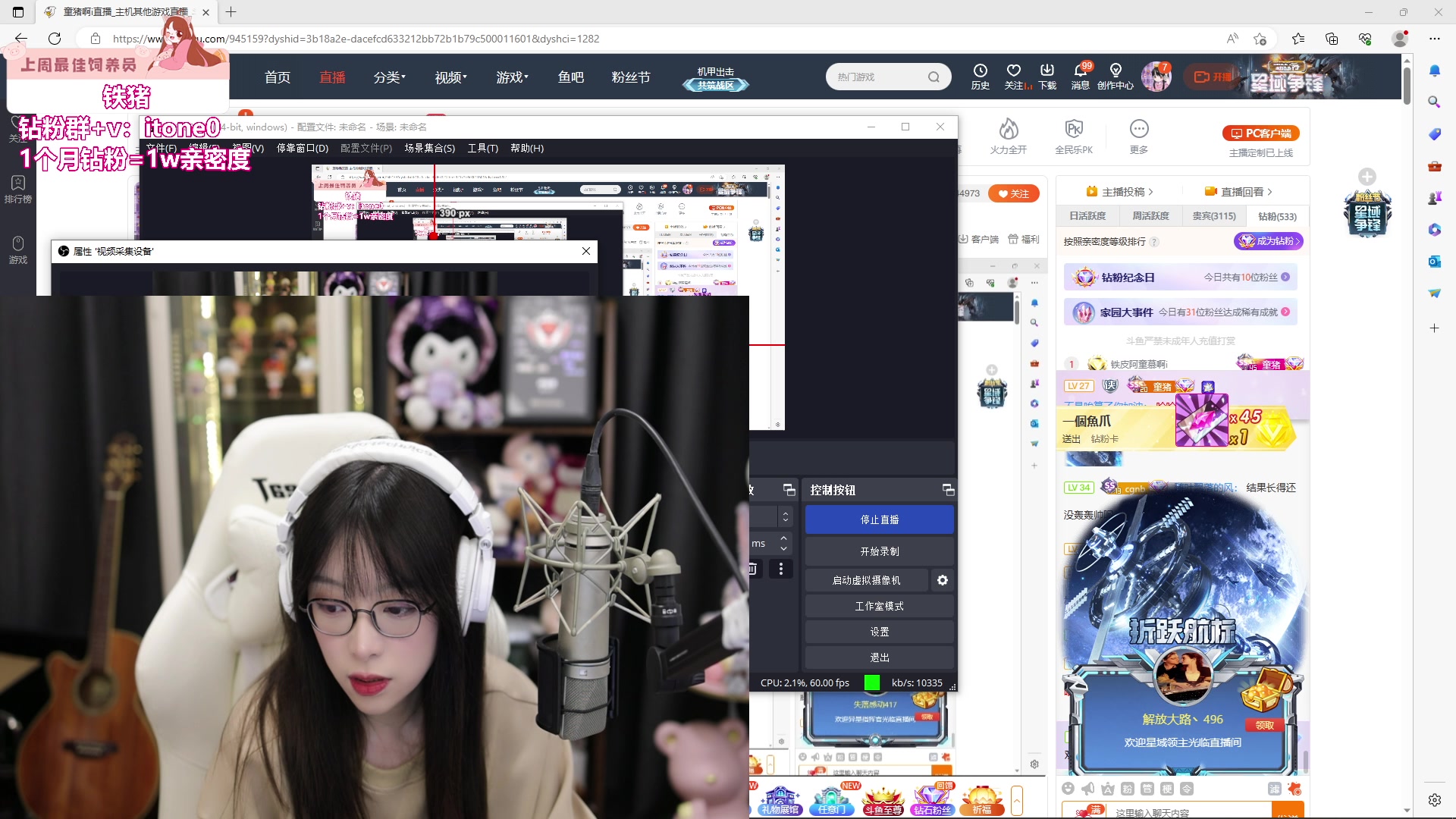The width and height of the screenshot is (1456, 819).
Task: Toggle the red 关注 follow button
Action: (x=1013, y=193)
